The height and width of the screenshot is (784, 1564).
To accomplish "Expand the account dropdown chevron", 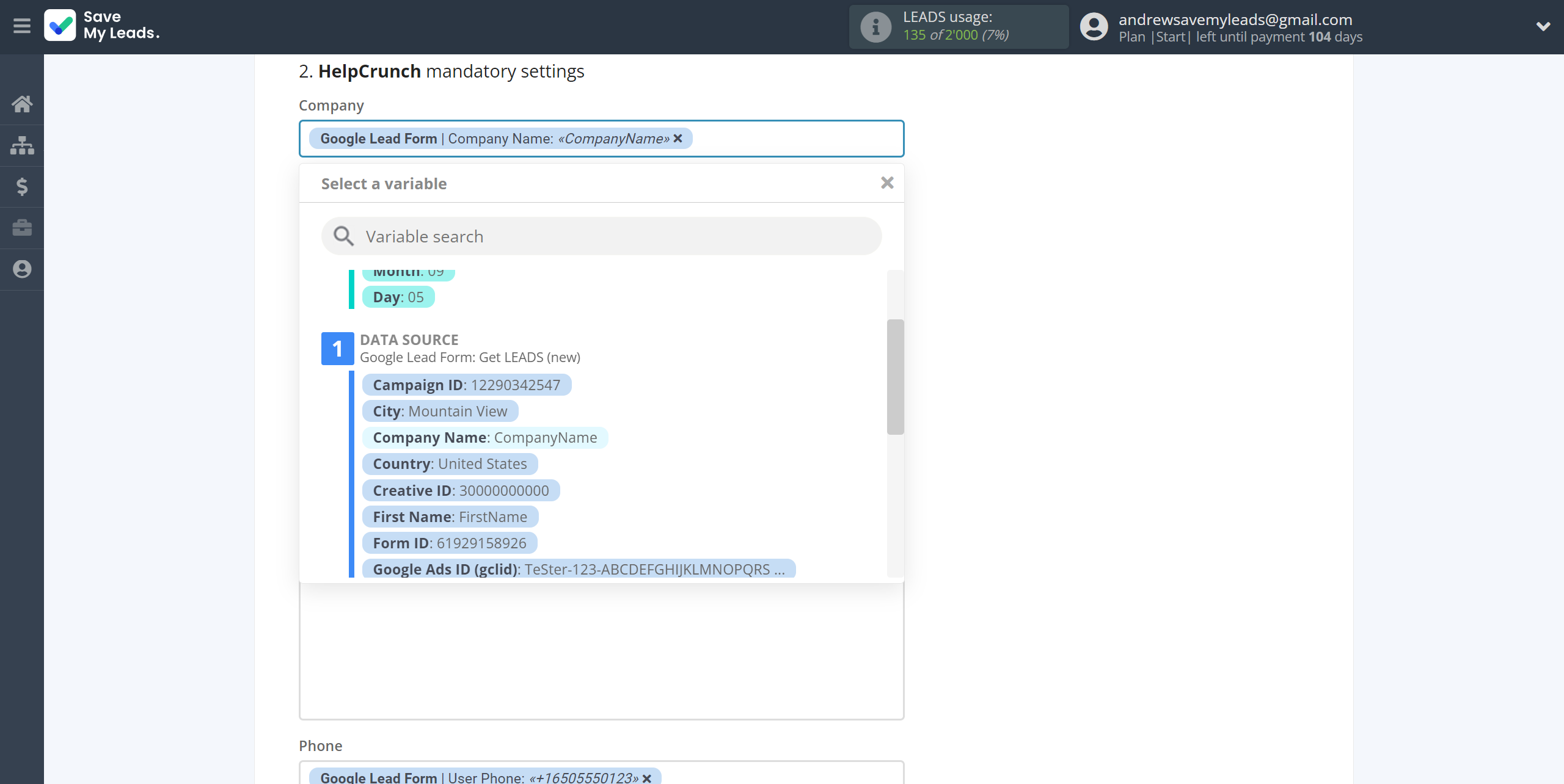I will pos(1543,26).
